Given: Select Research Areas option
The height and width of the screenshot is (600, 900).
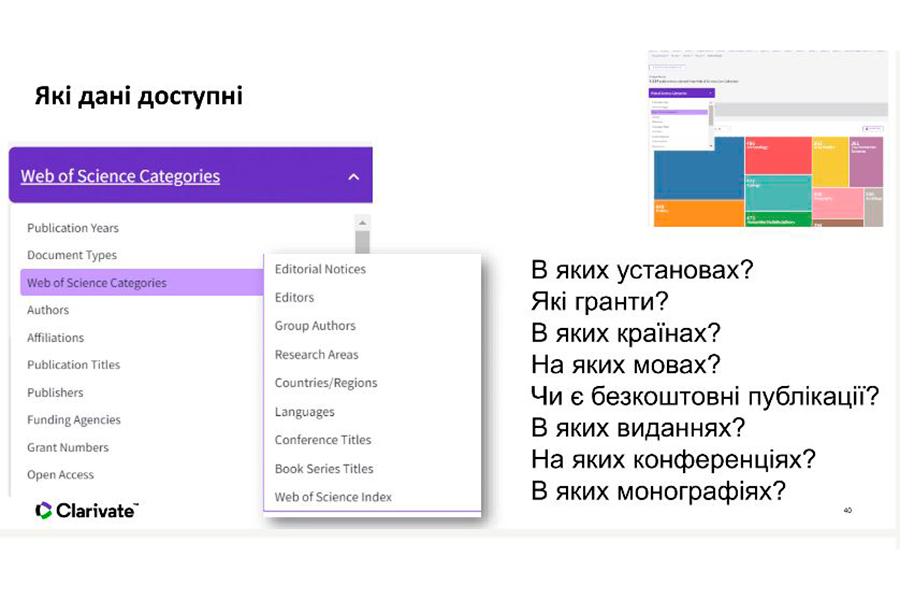Looking at the screenshot, I should (x=316, y=355).
